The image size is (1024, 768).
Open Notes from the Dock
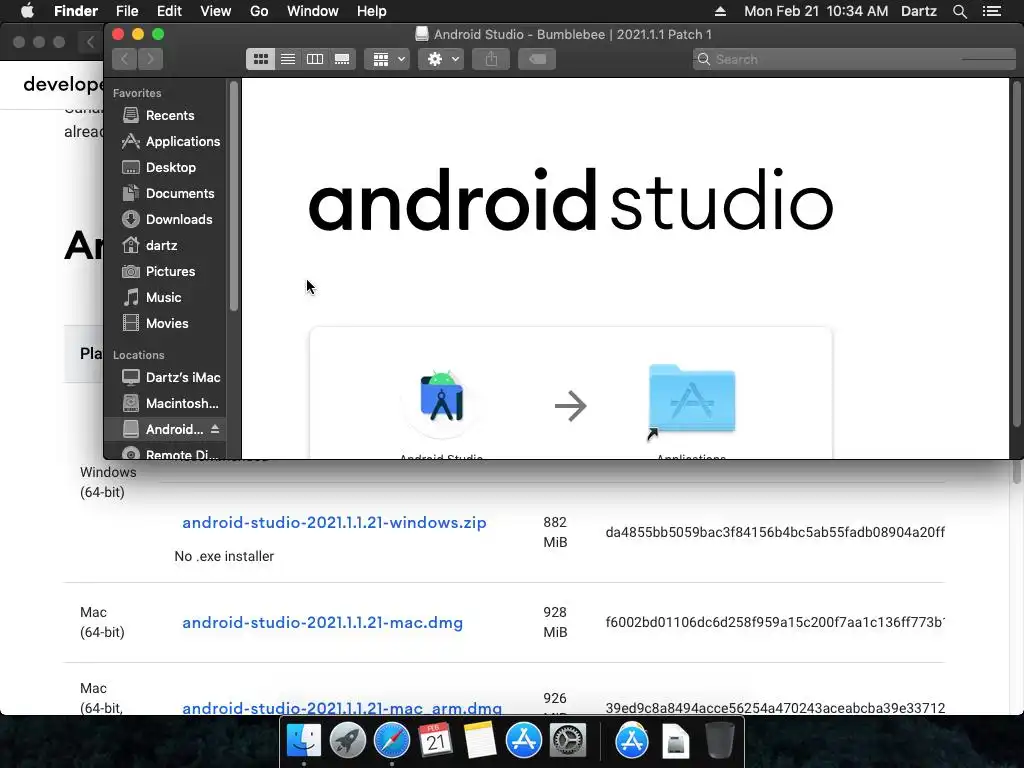click(480, 741)
